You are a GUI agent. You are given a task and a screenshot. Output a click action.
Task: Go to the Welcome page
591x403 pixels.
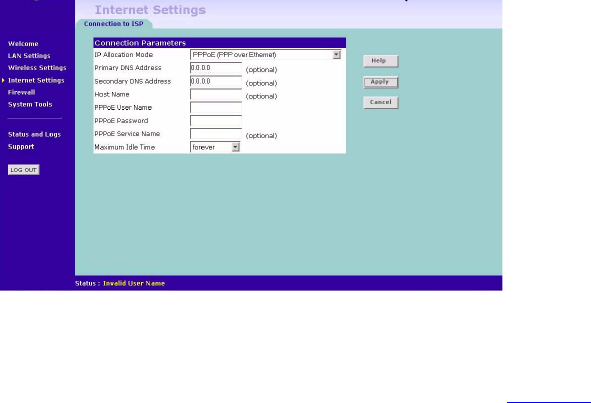(x=23, y=44)
